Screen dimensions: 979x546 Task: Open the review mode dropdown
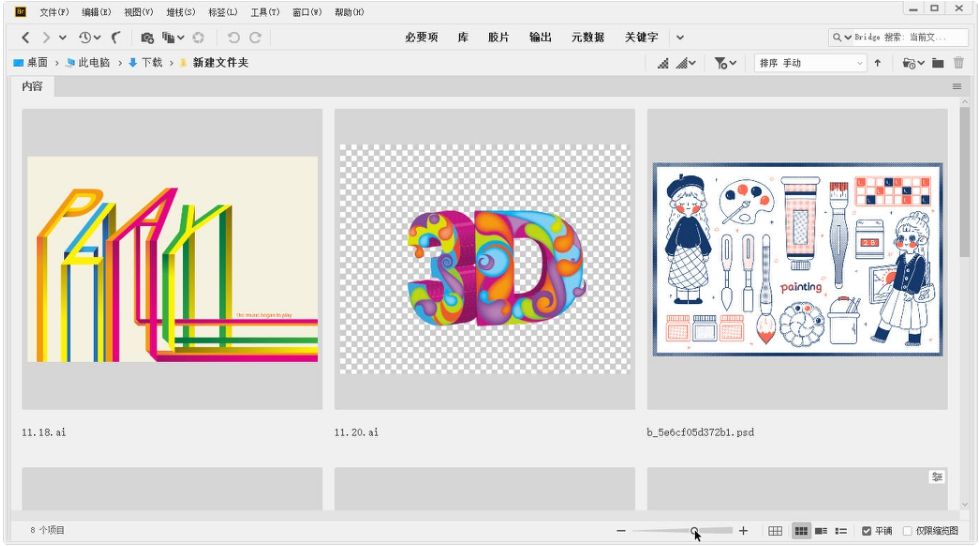click(x=173, y=37)
